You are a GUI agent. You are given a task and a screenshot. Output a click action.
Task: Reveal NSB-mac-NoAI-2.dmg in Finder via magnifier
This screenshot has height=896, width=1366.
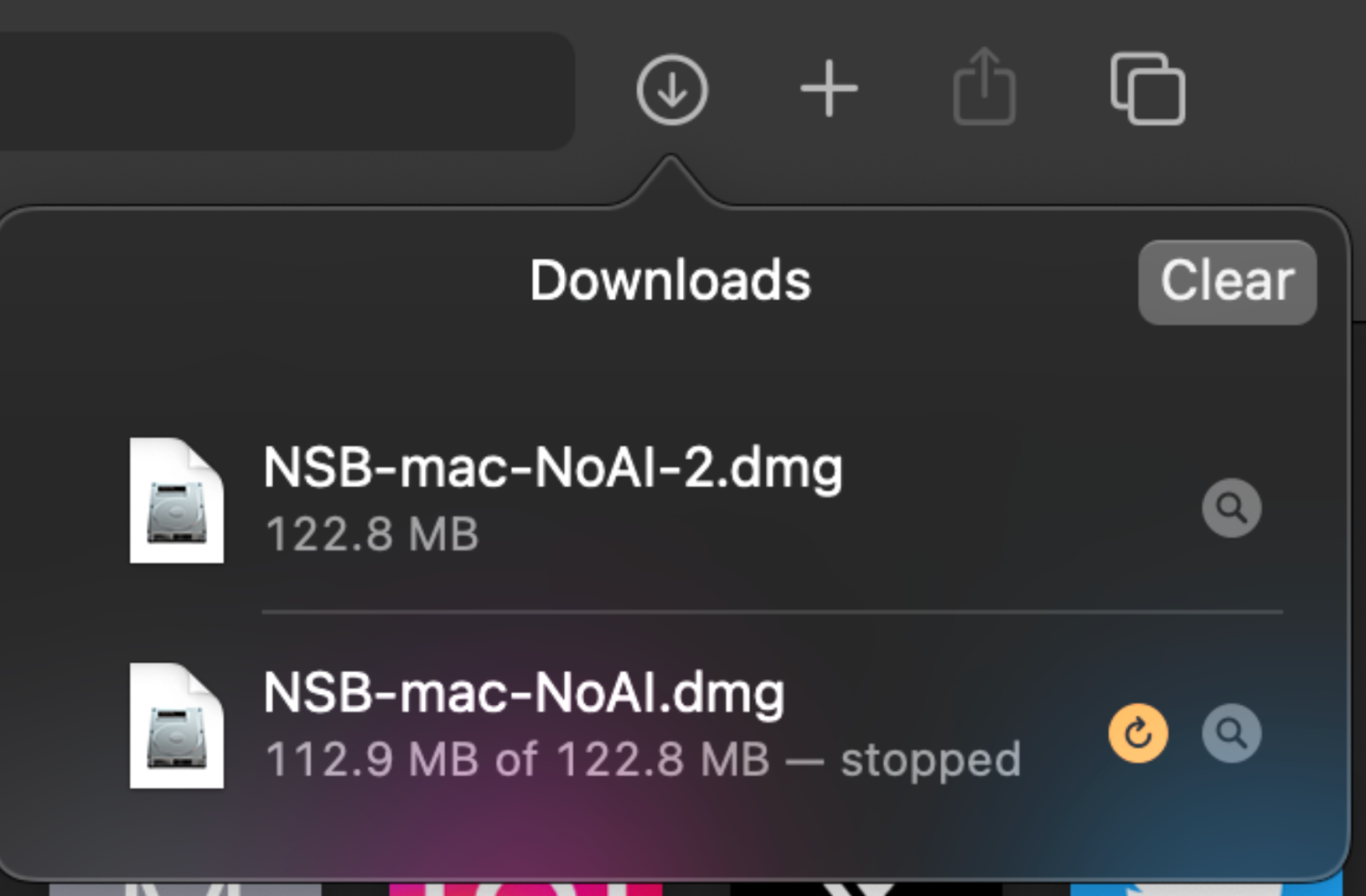[x=1231, y=508]
